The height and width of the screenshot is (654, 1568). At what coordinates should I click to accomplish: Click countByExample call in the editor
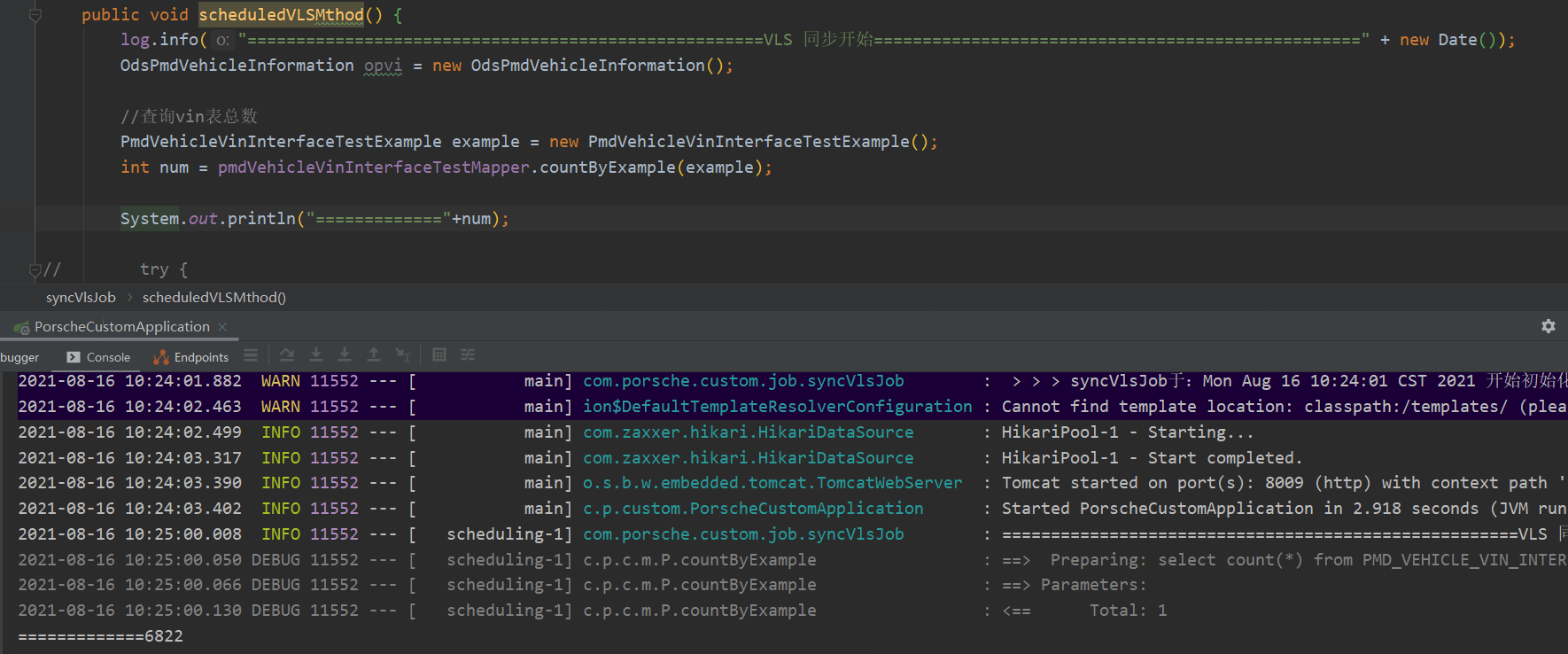(608, 167)
